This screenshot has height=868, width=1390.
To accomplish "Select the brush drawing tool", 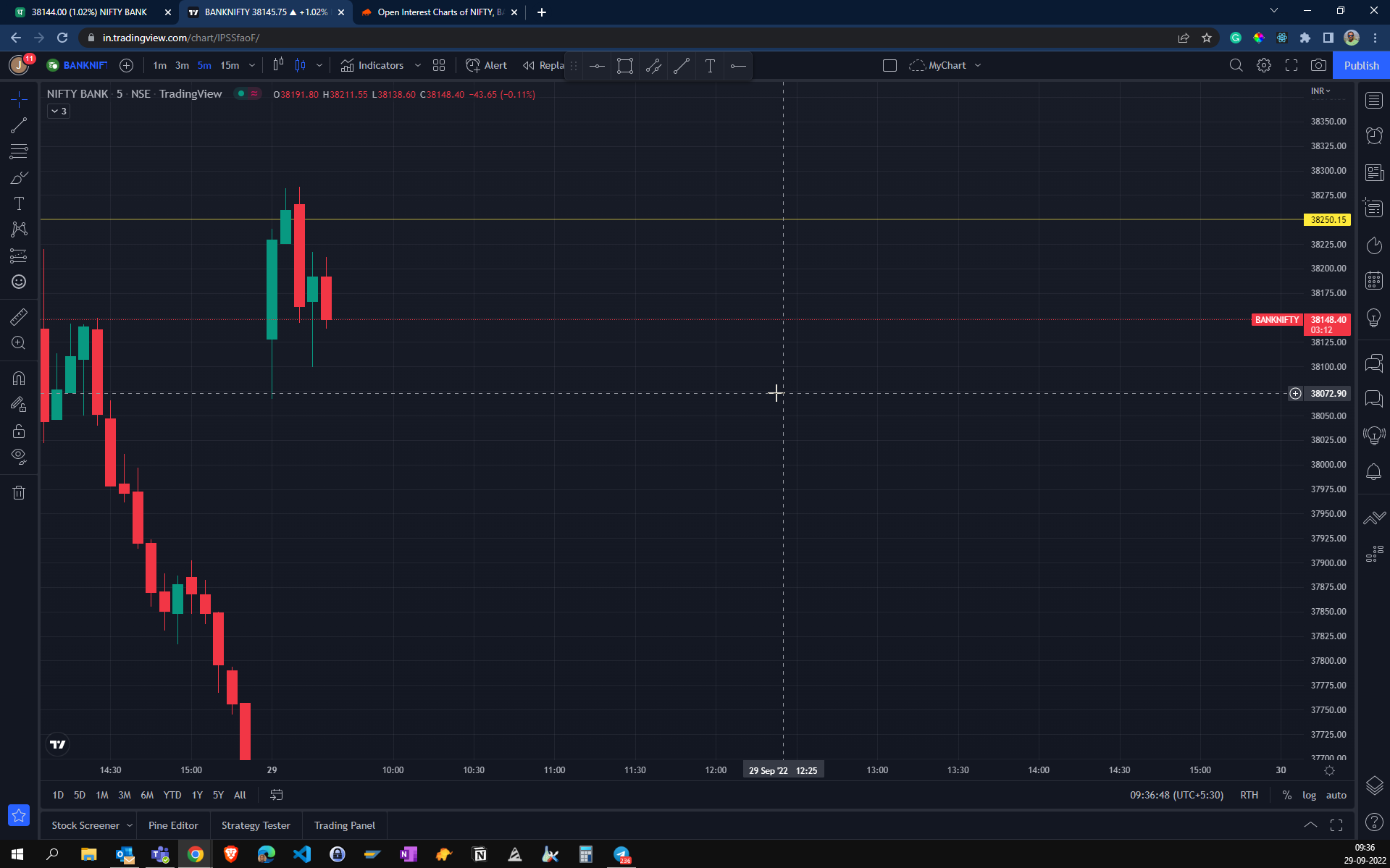I will [19, 177].
